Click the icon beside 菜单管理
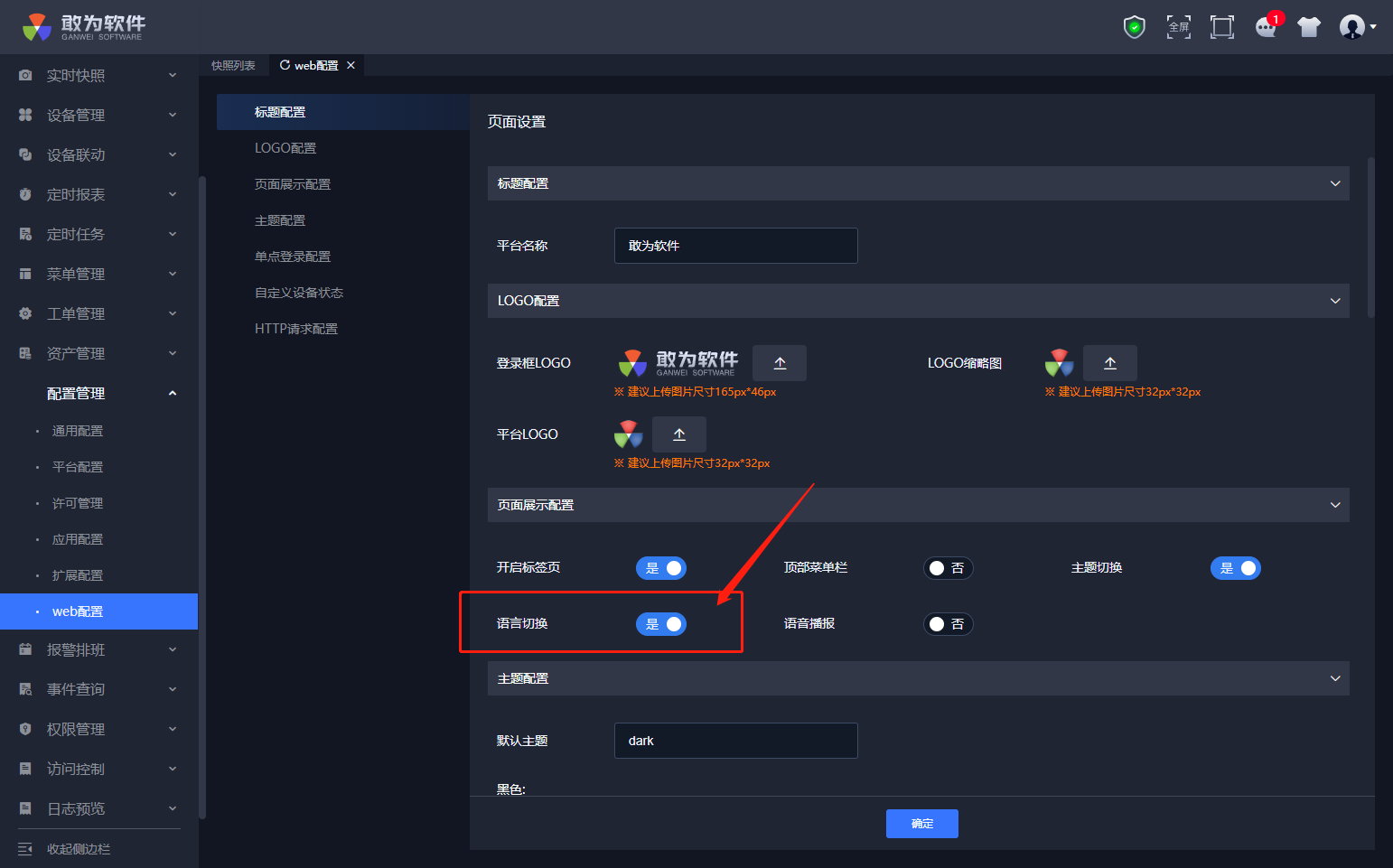 tap(25, 274)
